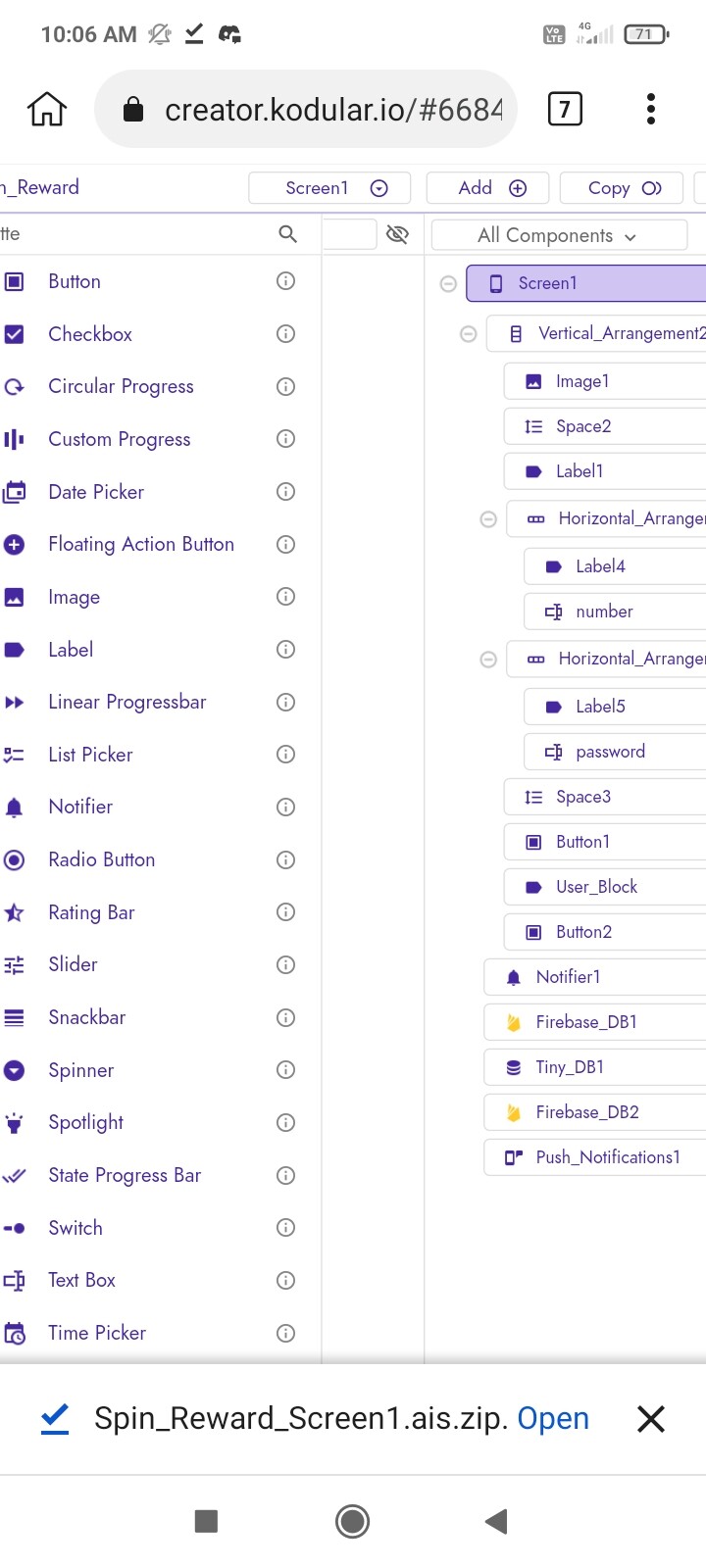Screen dimensions: 706x1568
Task: Open browser three-dot overflow menu
Action: point(650,109)
